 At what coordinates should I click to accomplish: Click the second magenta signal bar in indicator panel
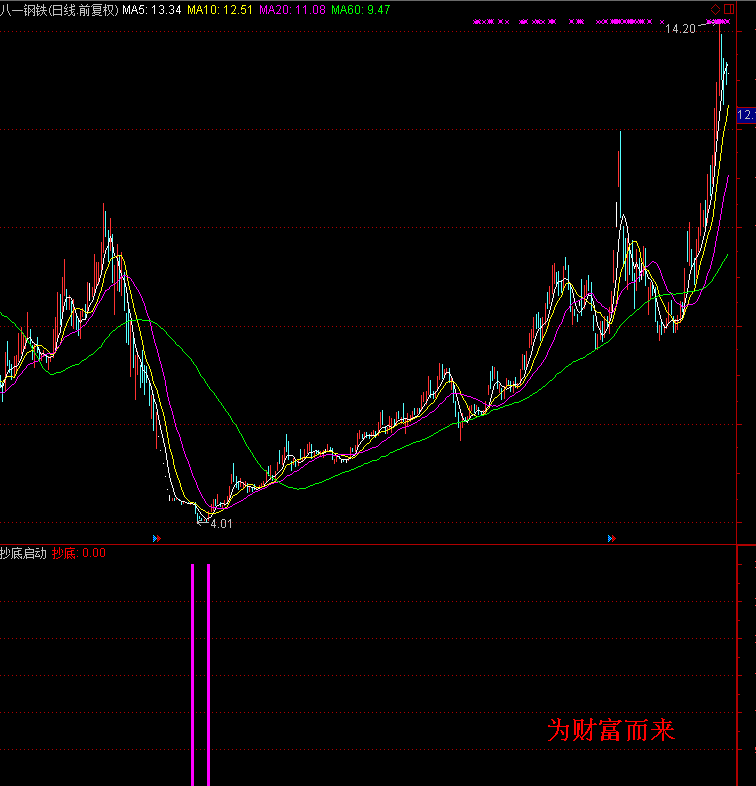coord(208,674)
